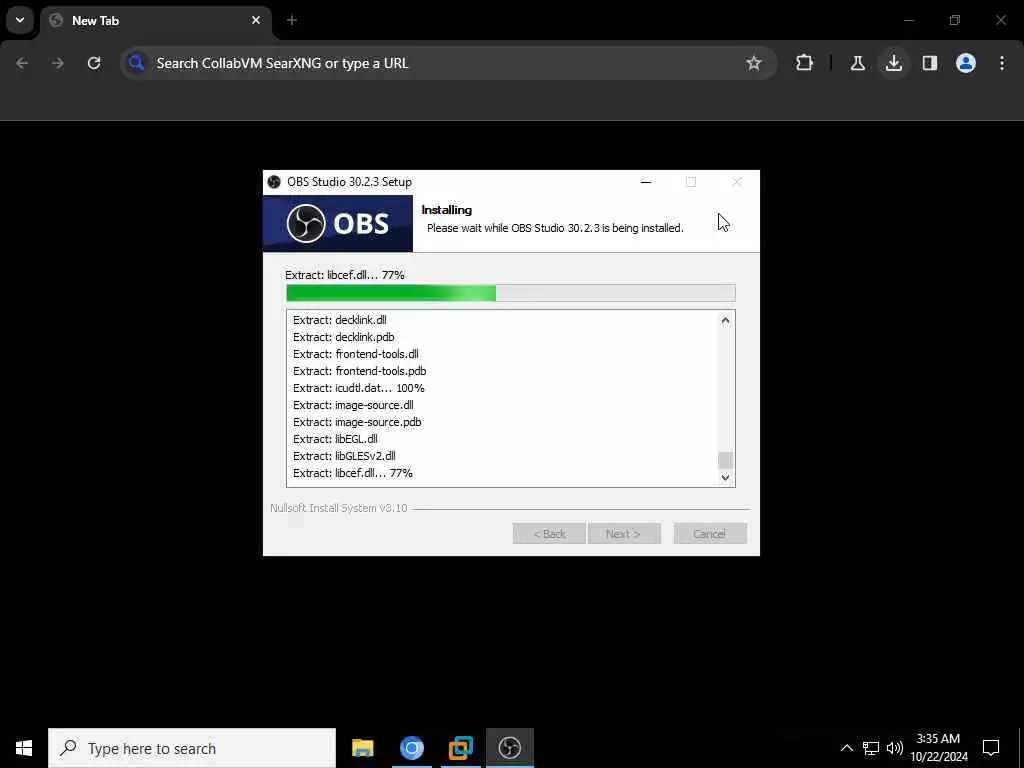Click the extract log scrollbar thumb
The width and height of the screenshot is (1024, 768).
725,460
